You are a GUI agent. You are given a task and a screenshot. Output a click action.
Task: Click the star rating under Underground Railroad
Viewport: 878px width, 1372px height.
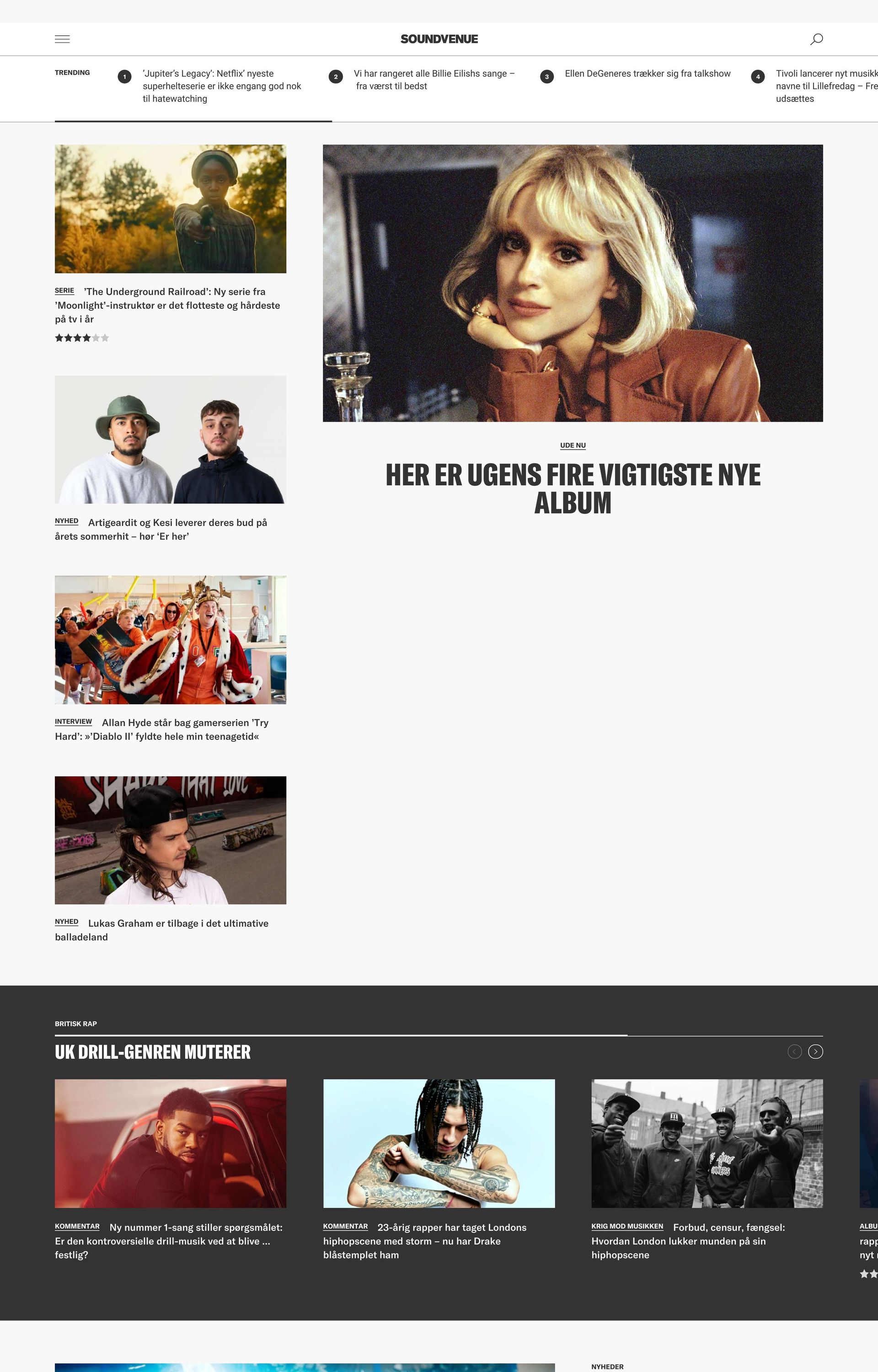pyautogui.click(x=81, y=338)
